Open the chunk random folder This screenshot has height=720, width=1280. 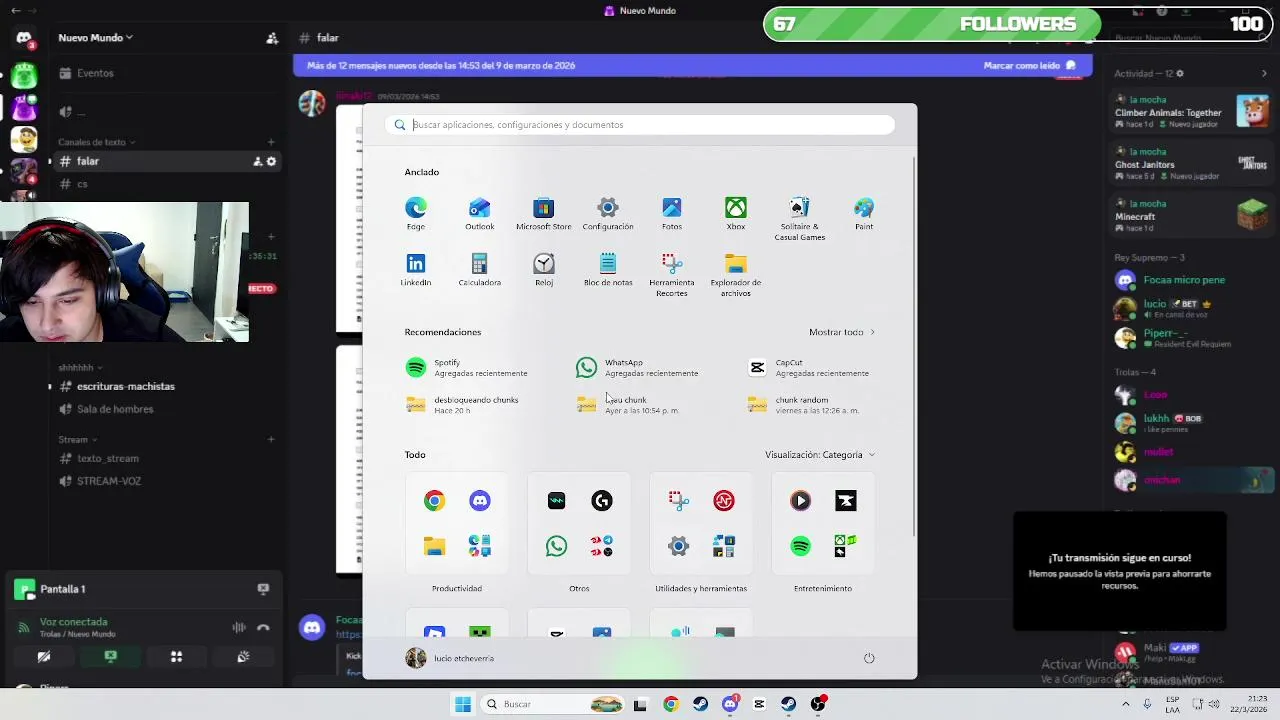tap(803, 404)
